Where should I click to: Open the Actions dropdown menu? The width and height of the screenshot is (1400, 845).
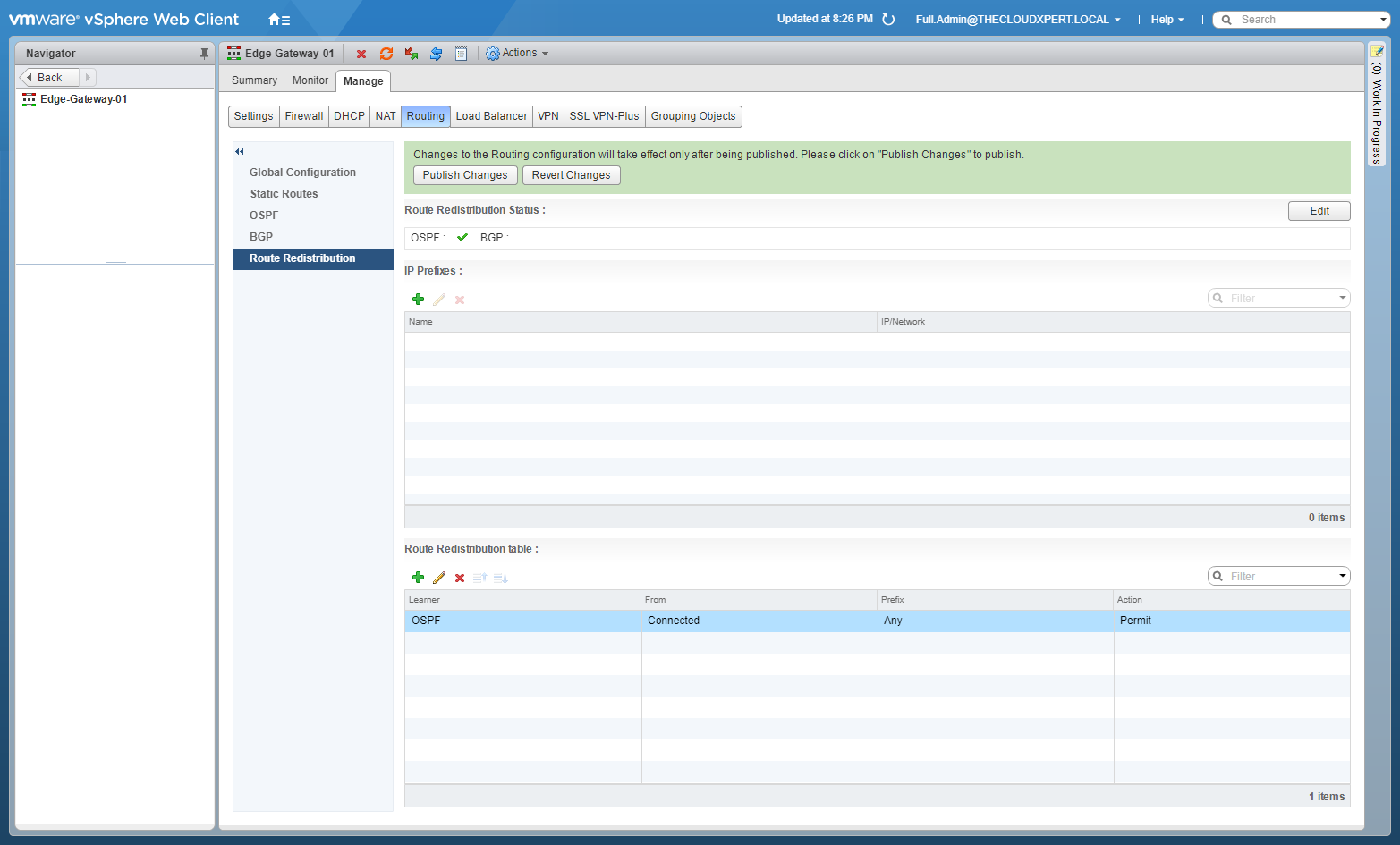click(x=517, y=54)
